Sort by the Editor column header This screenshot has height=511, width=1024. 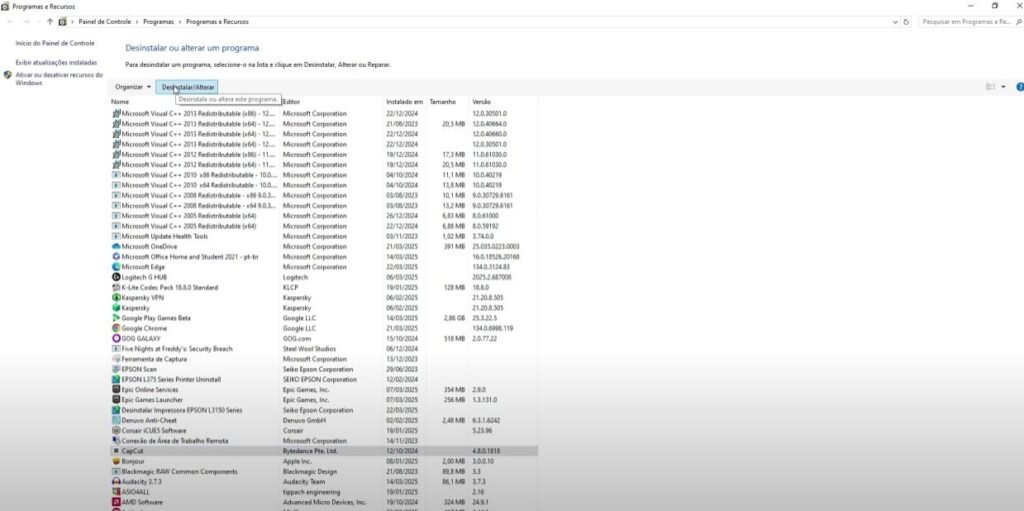click(292, 102)
